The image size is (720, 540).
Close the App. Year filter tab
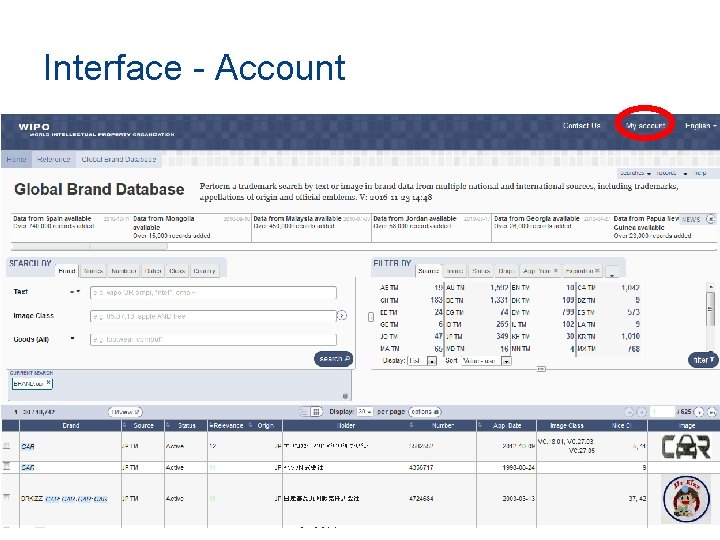(556, 270)
